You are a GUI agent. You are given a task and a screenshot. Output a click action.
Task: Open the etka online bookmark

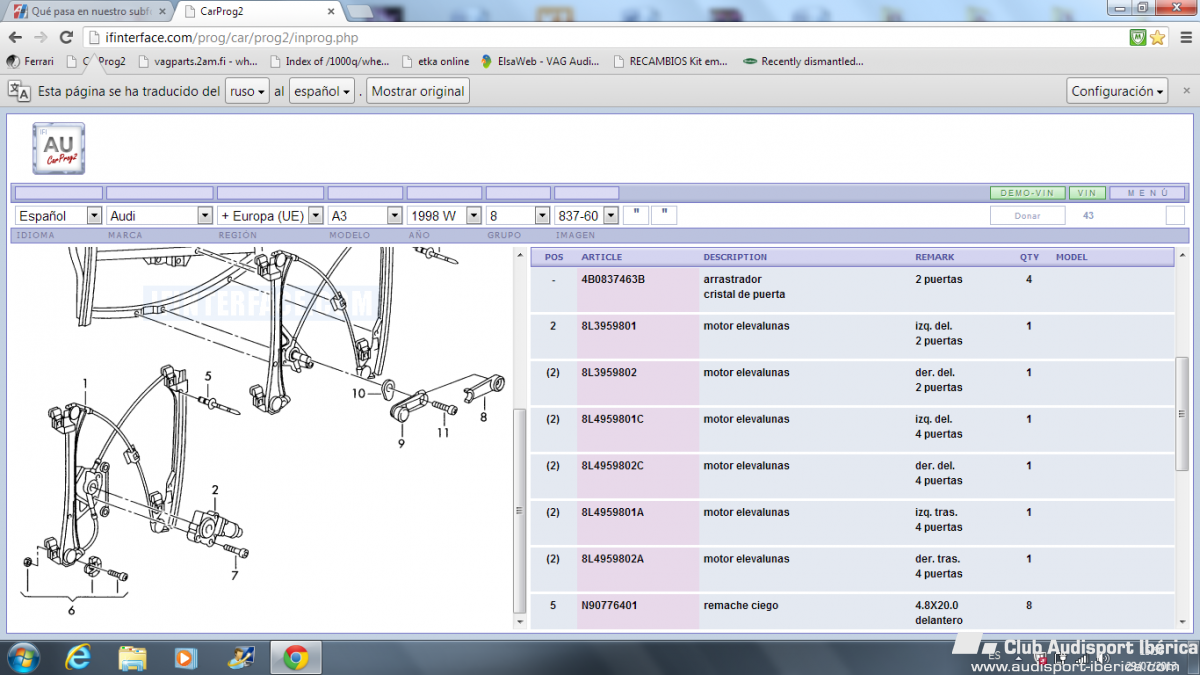pos(436,61)
